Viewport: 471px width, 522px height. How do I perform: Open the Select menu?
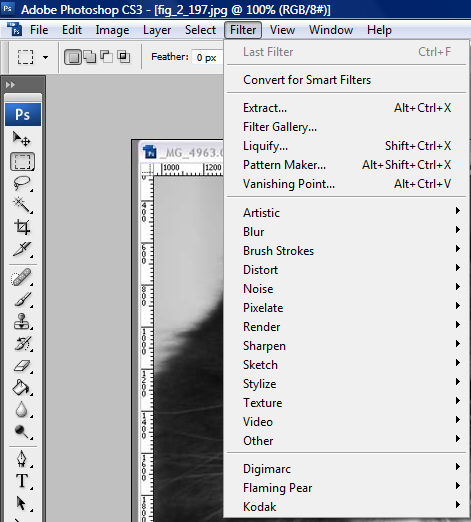click(x=200, y=30)
